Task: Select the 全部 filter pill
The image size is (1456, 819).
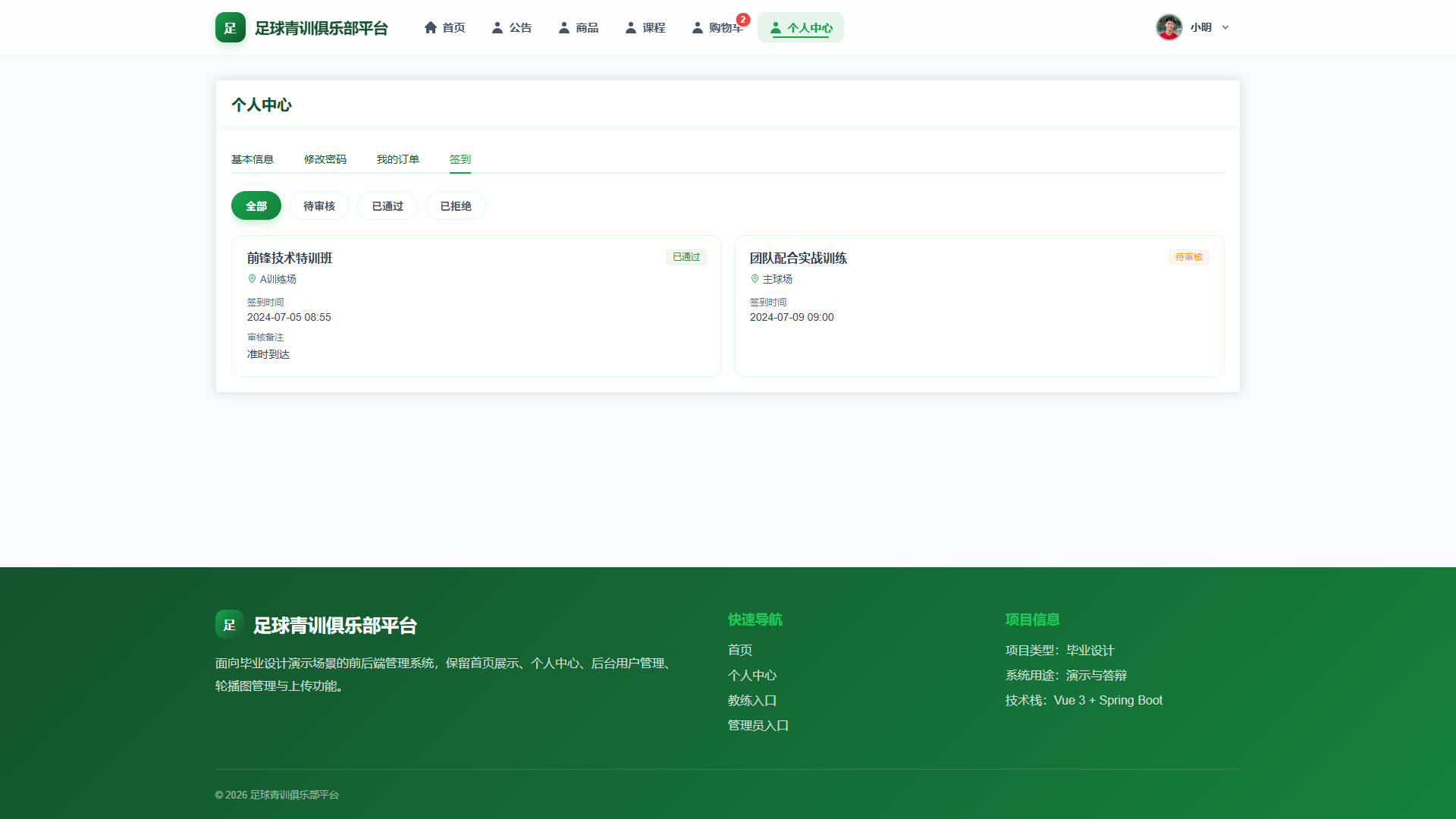Action: 256,206
